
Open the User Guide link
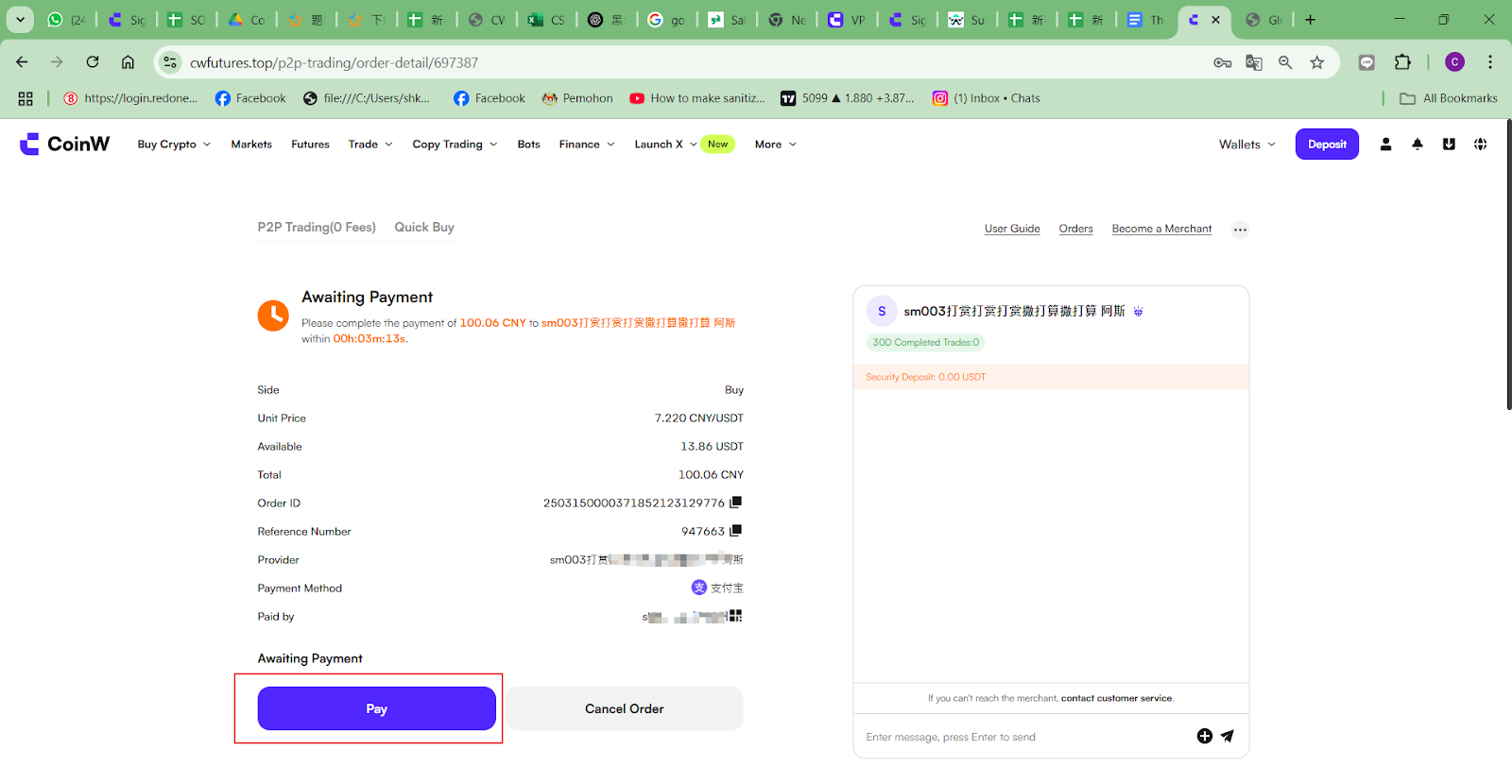tap(1012, 229)
